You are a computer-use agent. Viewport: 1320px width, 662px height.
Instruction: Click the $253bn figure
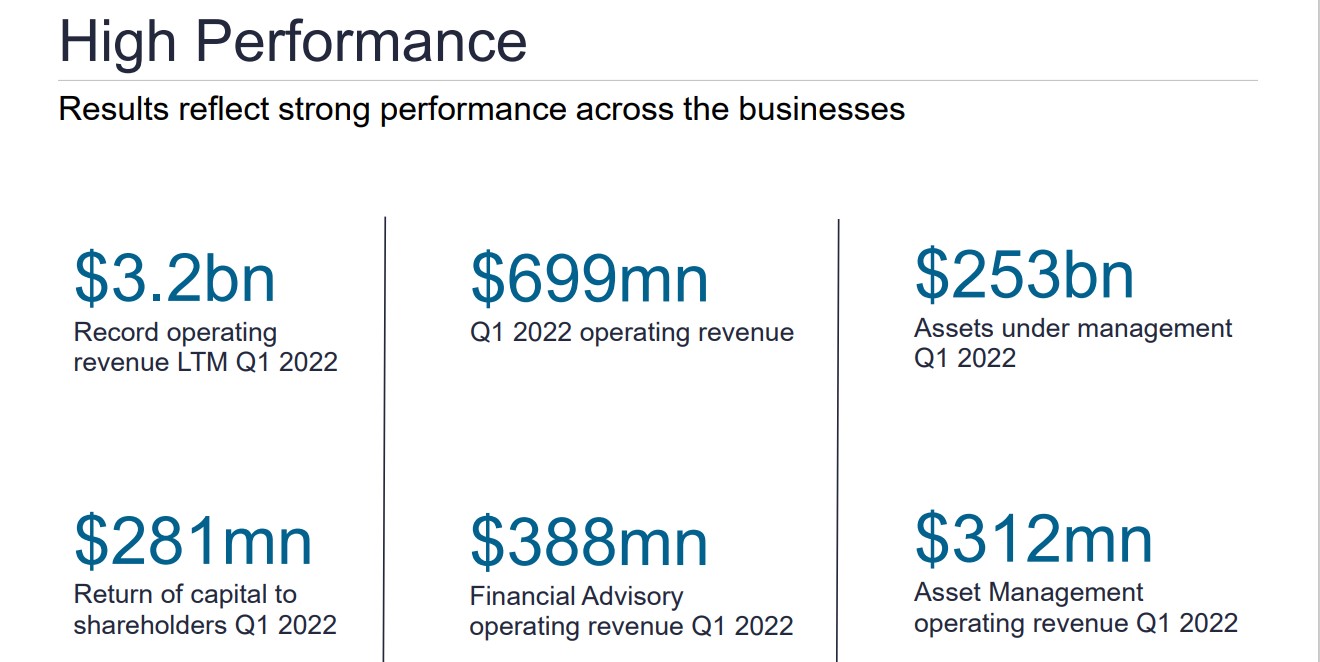click(x=1024, y=274)
